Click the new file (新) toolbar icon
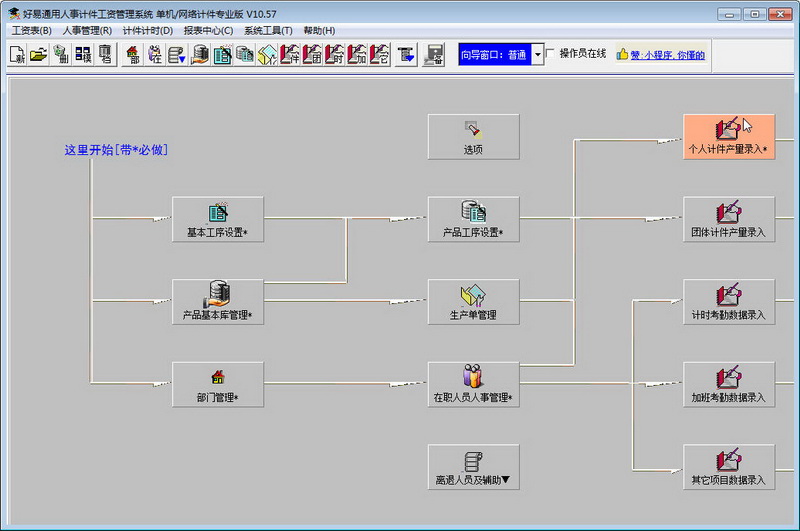Viewport: 800px width, 531px height. click(17, 55)
